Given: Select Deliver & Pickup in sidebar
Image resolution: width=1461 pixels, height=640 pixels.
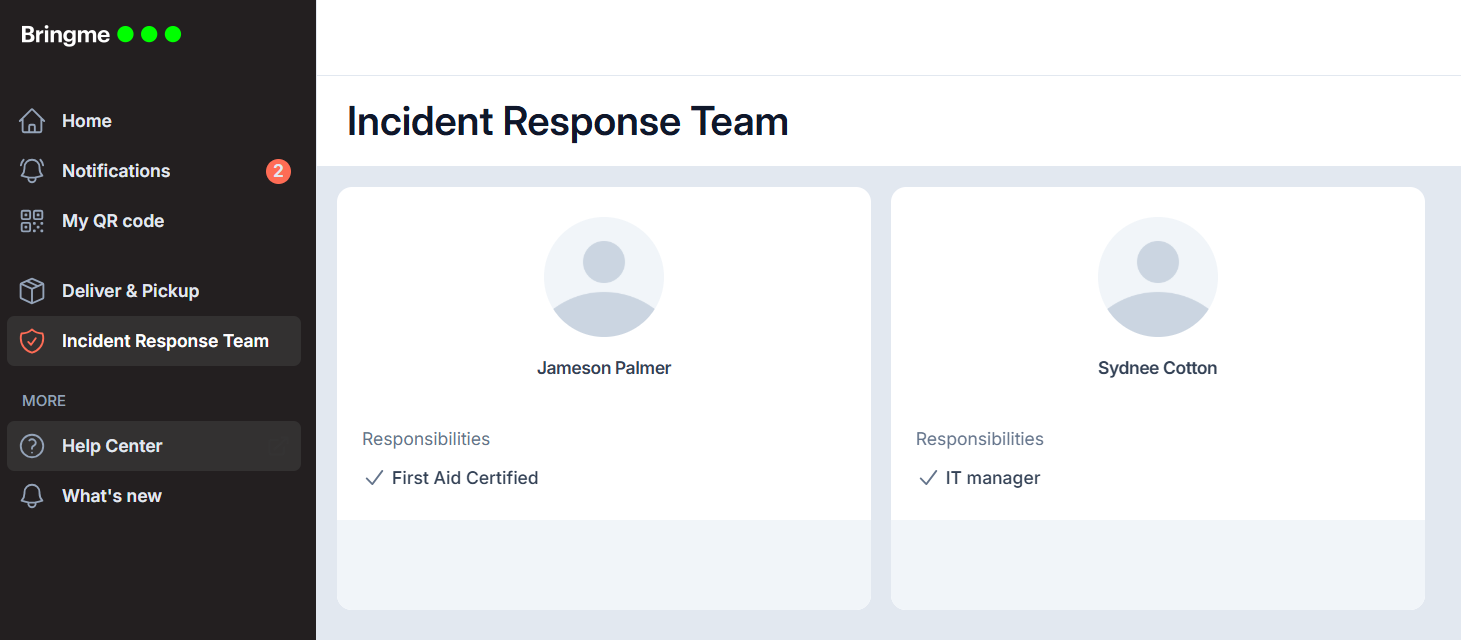Looking at the screenshot, I should (130, 291).
